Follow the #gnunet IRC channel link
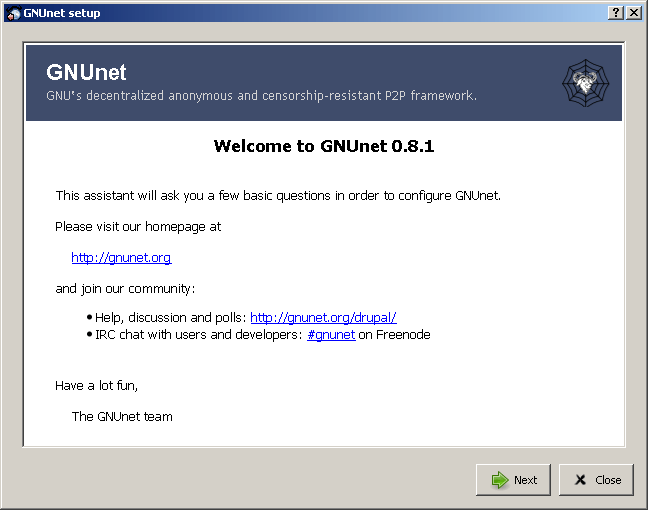The width and height of the screenshot is (648, 510). 331,334
